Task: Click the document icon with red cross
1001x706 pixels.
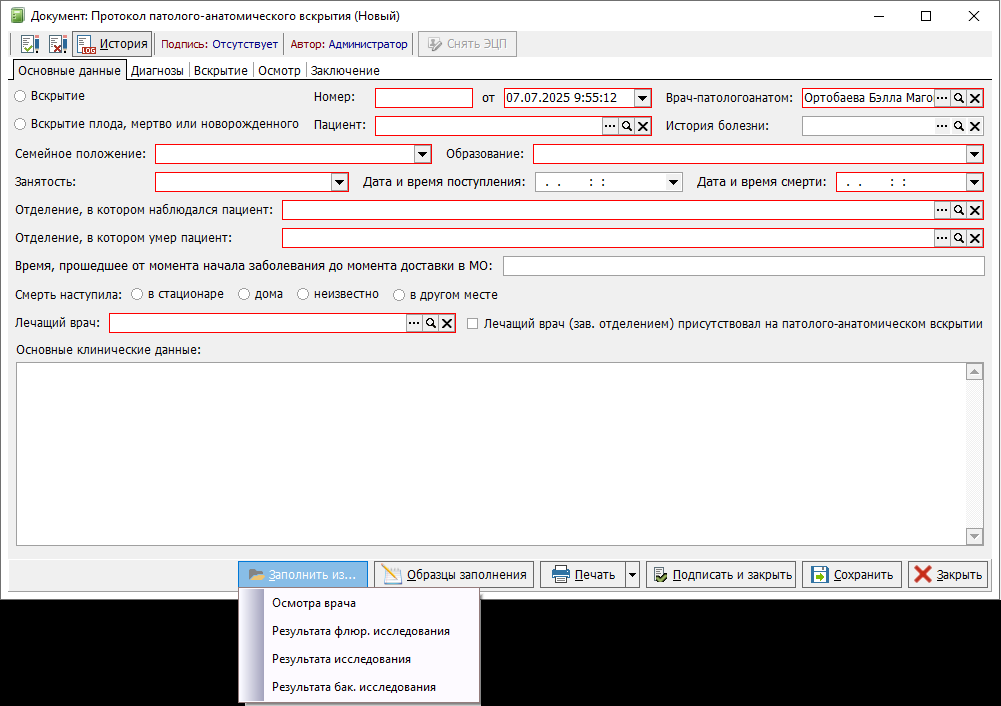Action: [57, 44]
